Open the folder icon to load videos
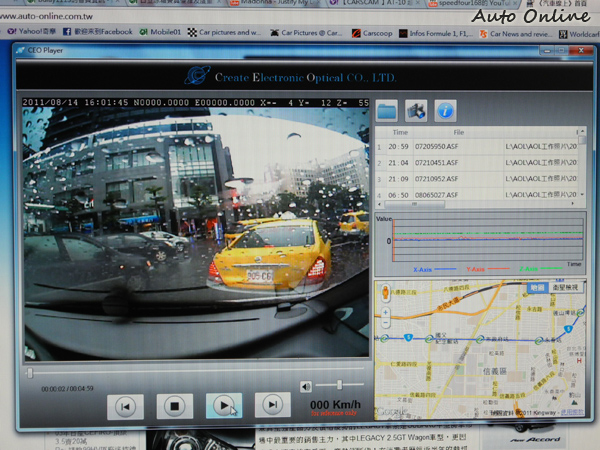 click(387, 111)
